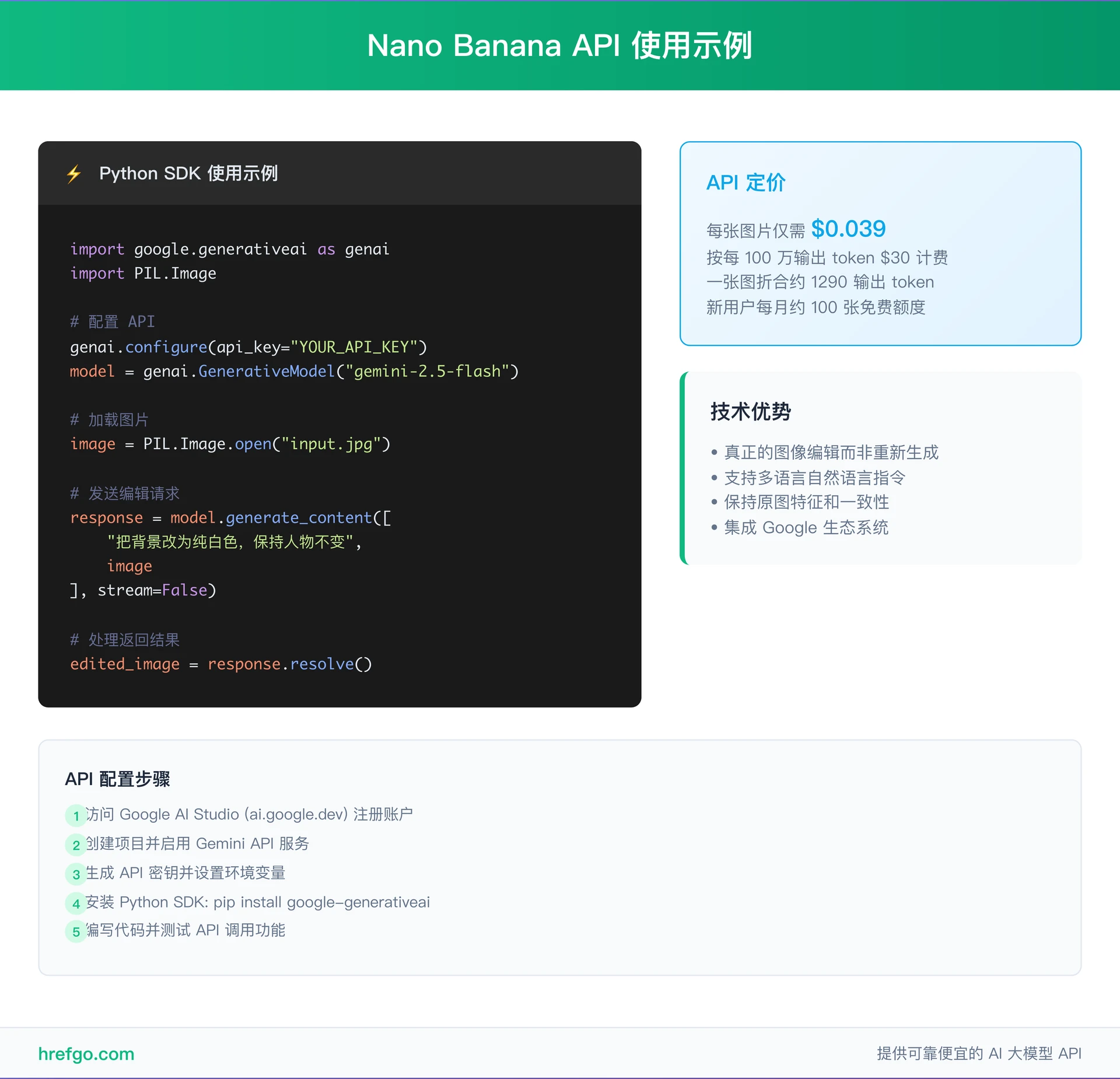This screenshot has width=1120, height=1079.
Task: Click step text '访问 Google AI Studio (ai.google.dev) 注册账户'
Action: tap(249, 814)
